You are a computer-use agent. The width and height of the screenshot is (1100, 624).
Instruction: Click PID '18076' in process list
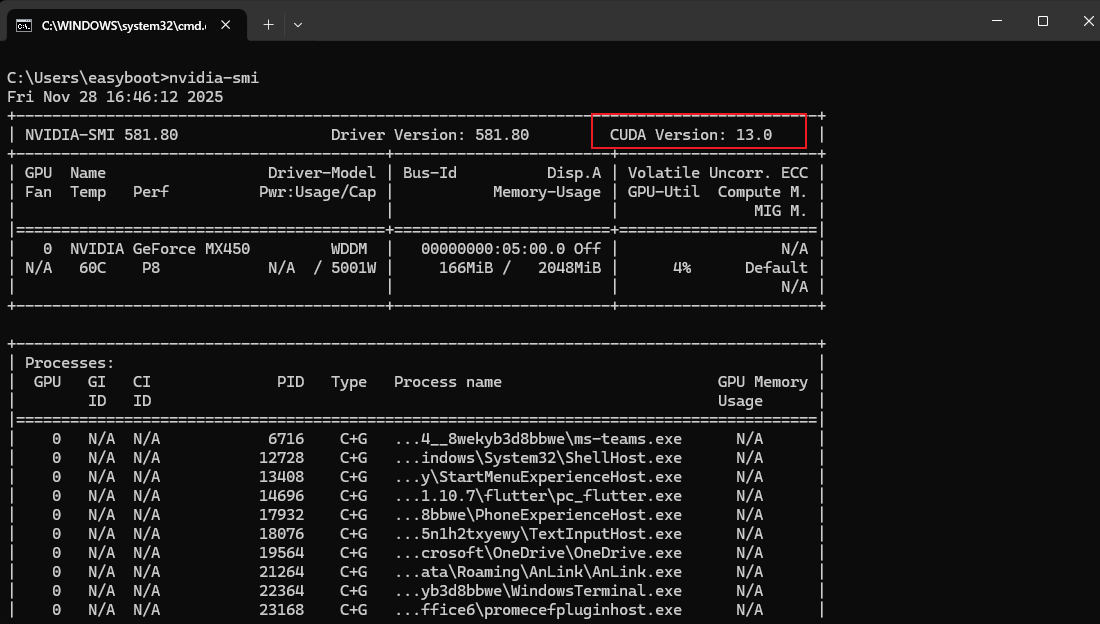point(281,533)
